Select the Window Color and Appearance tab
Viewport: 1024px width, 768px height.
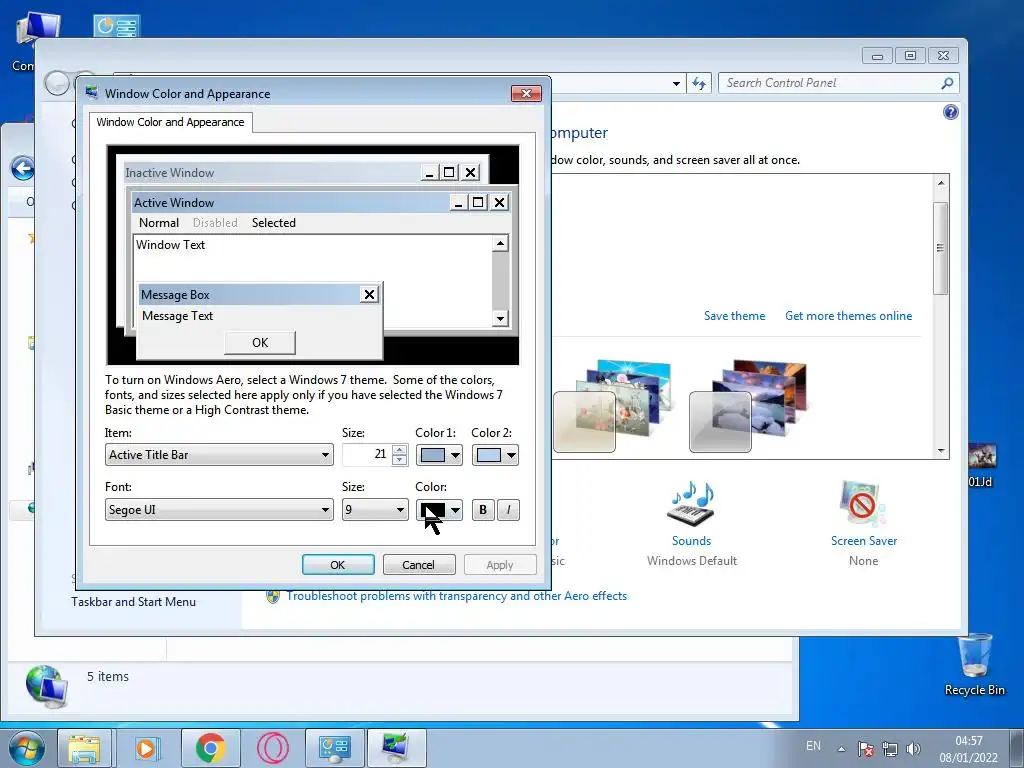(170, 122)
